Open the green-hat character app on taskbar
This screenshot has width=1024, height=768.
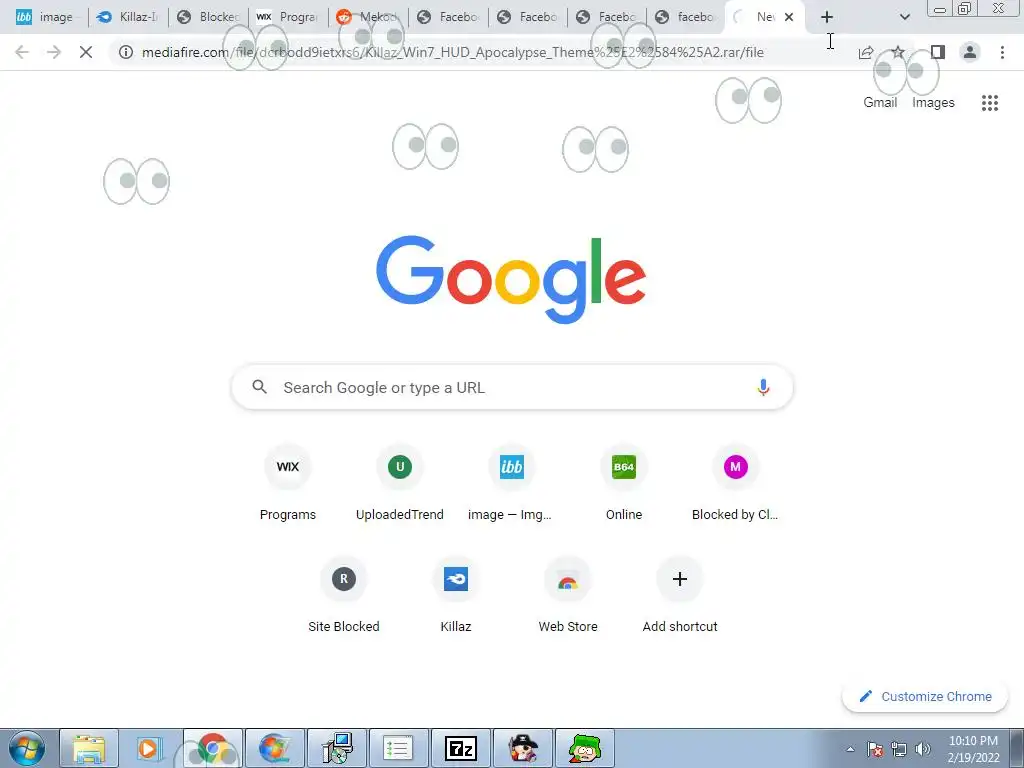[x=584, y=748]
